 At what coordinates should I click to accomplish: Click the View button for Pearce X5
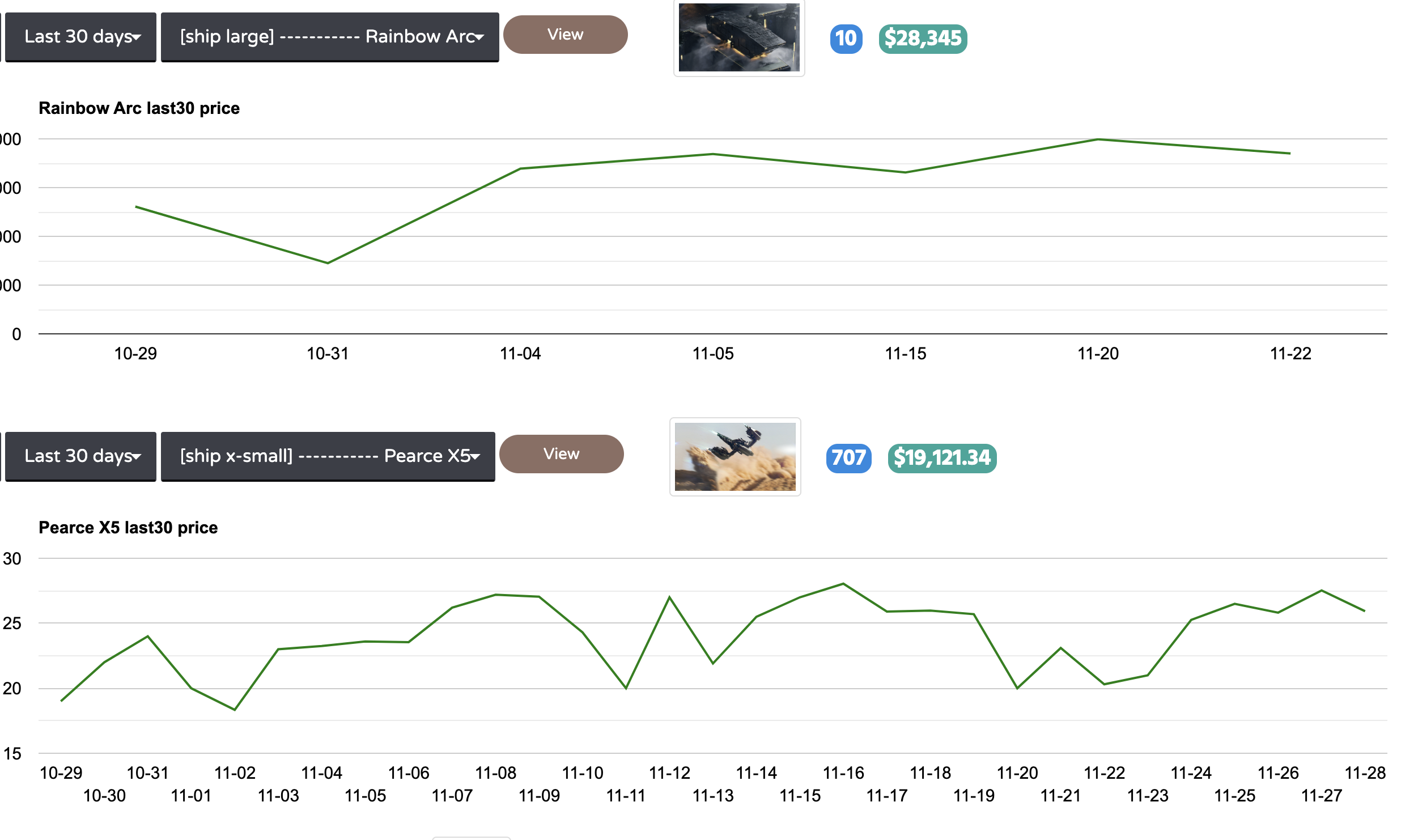coord(561,453)
